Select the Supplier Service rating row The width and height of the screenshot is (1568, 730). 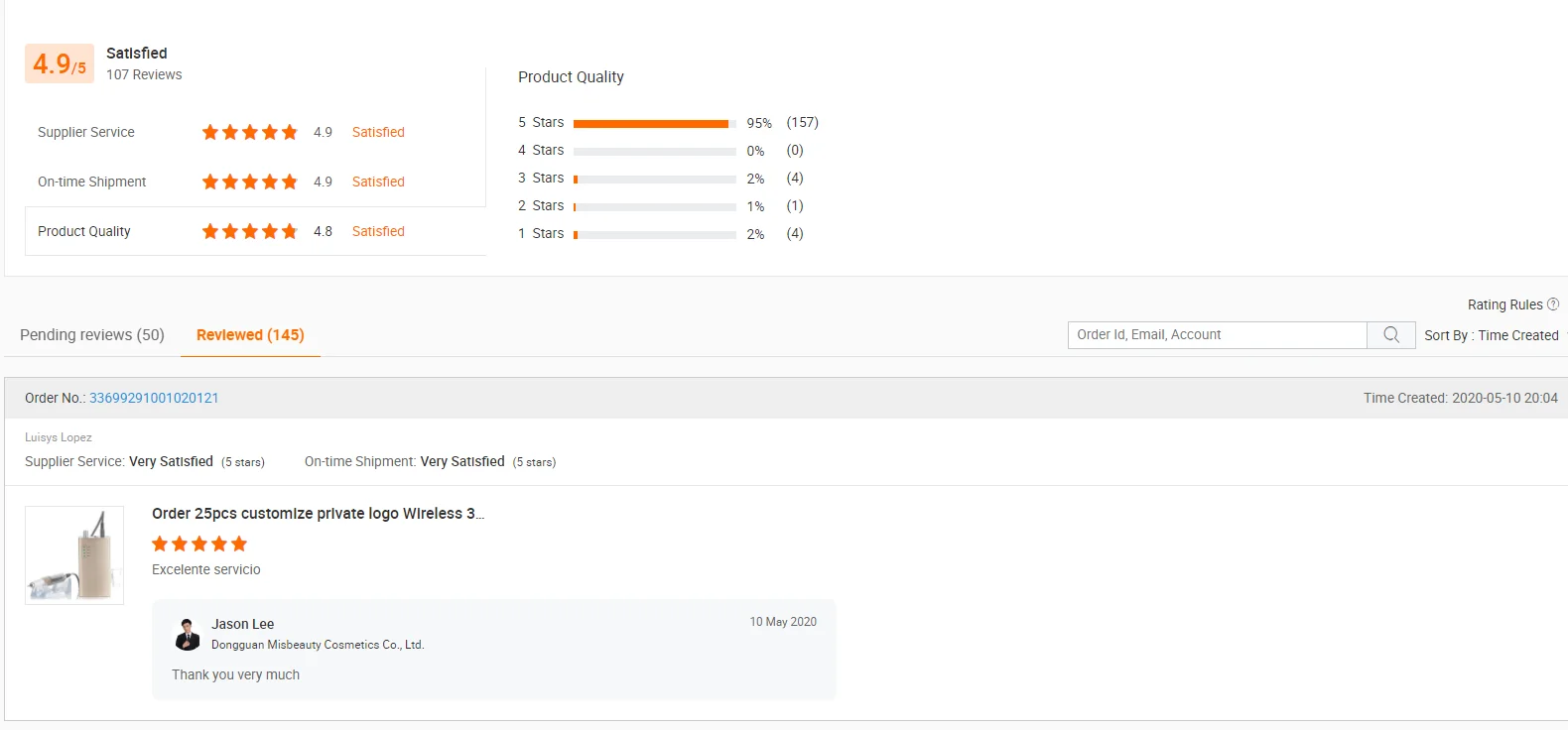click(x=255, y=132)
